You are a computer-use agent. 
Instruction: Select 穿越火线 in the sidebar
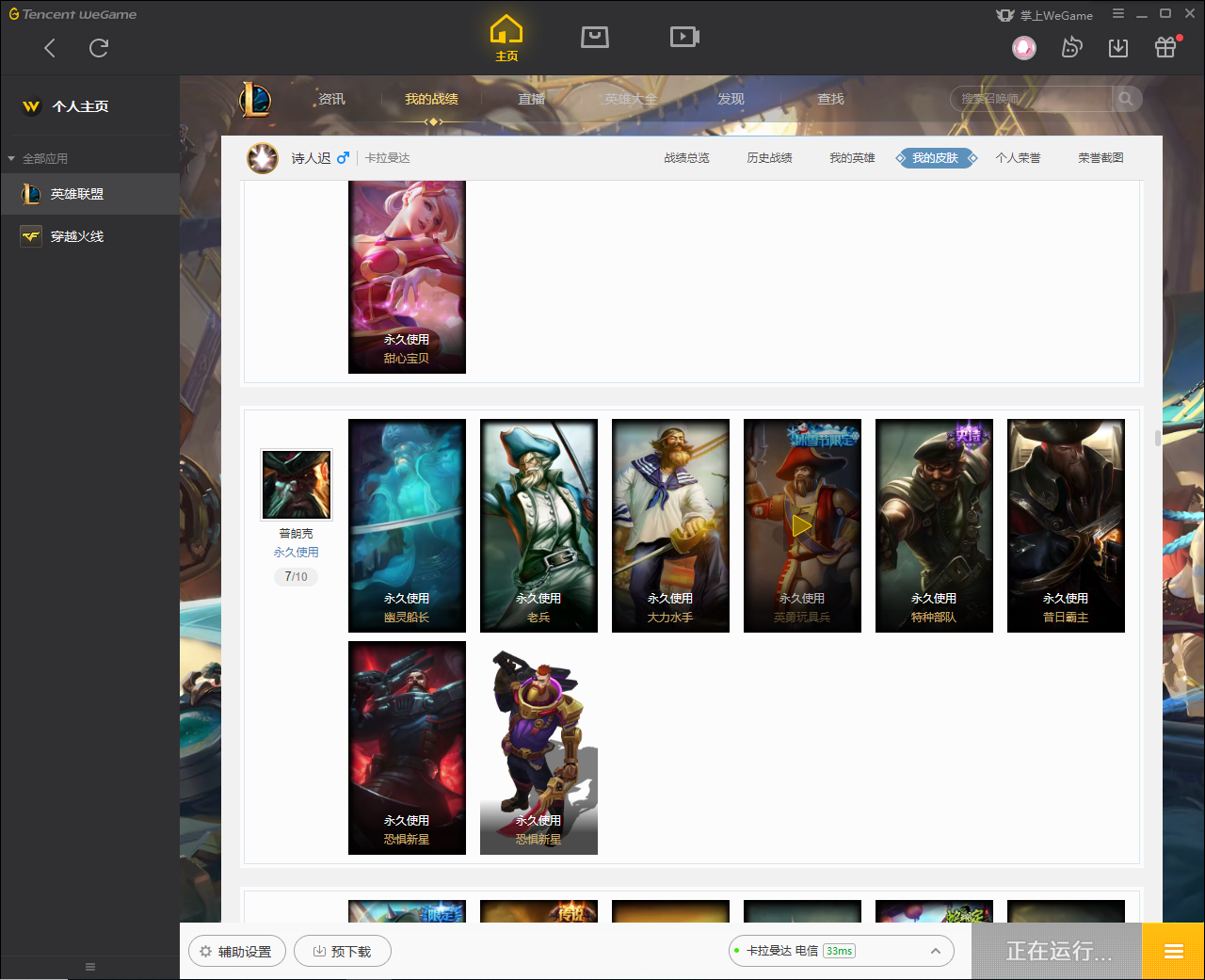coord(89,236)
